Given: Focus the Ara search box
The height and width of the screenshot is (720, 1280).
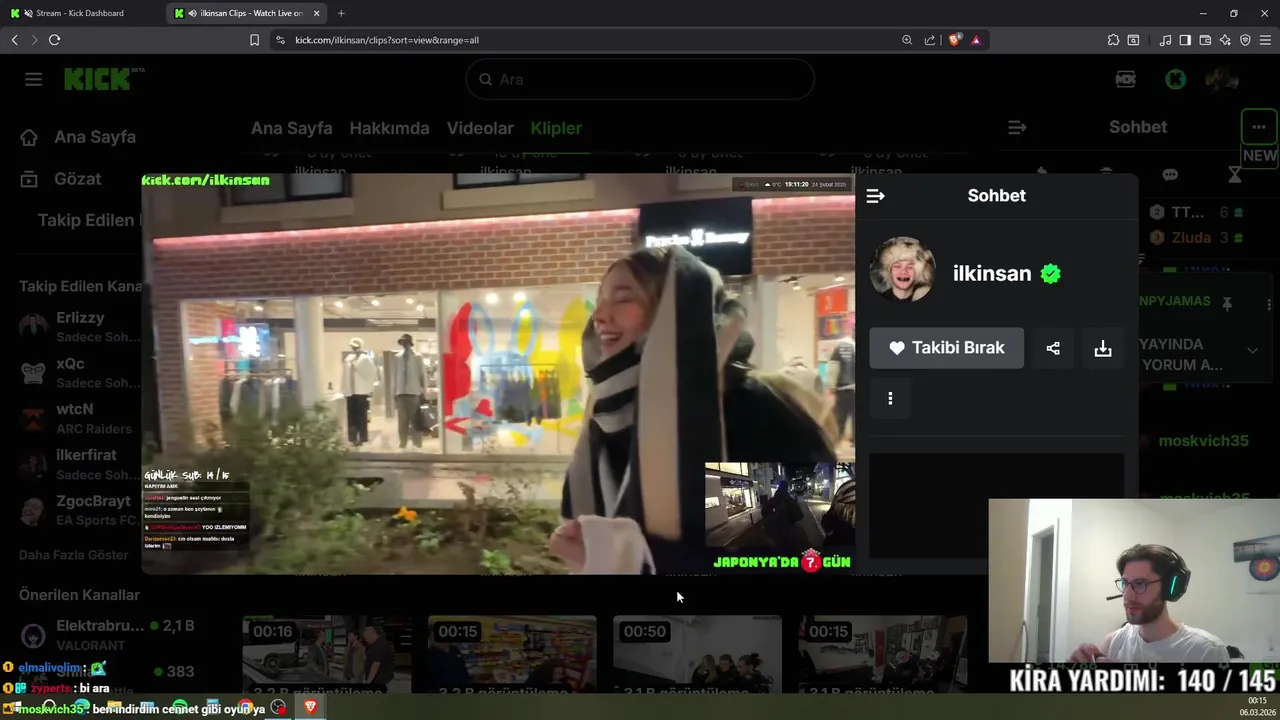Looking at the screenshot, I should 640,79.
